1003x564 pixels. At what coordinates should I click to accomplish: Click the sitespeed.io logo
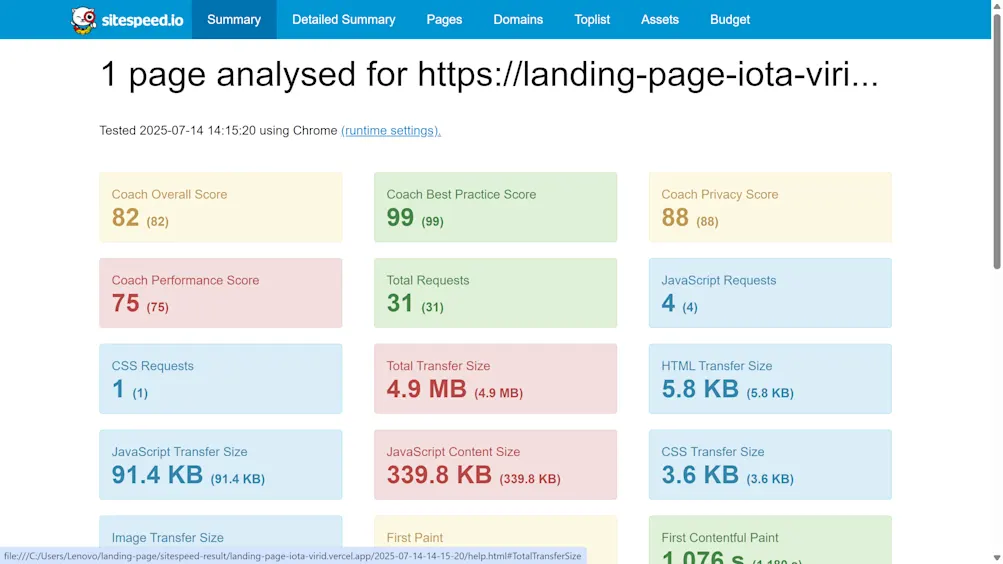(x=127, y=20)
